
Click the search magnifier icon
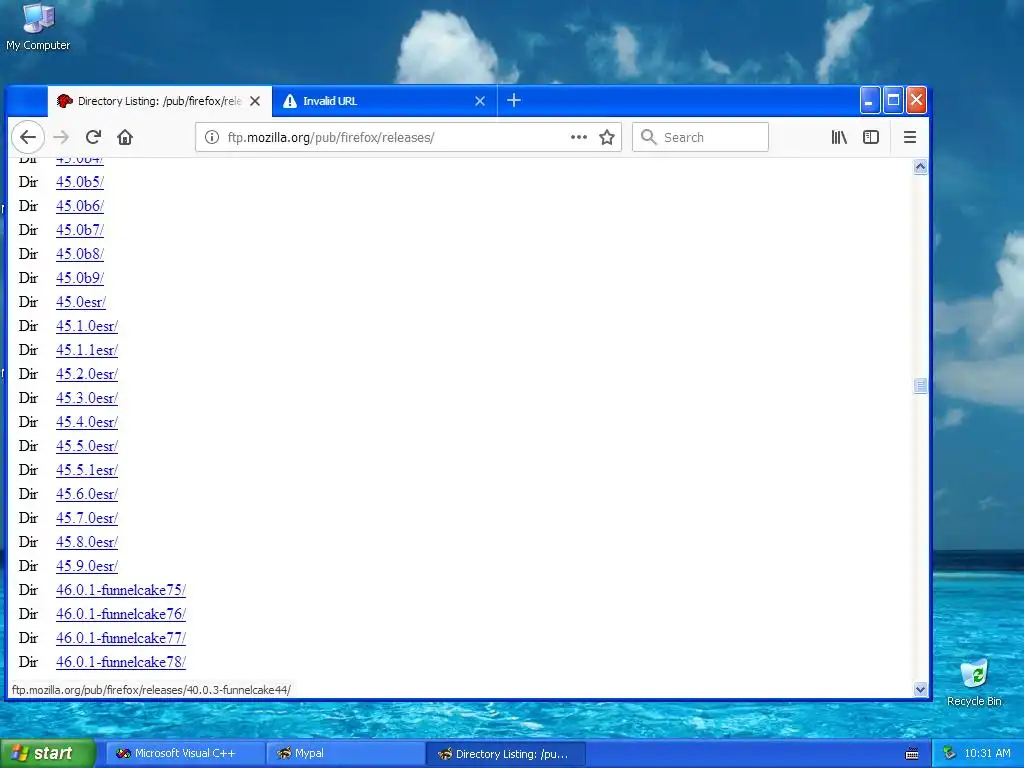click(648, 137)
